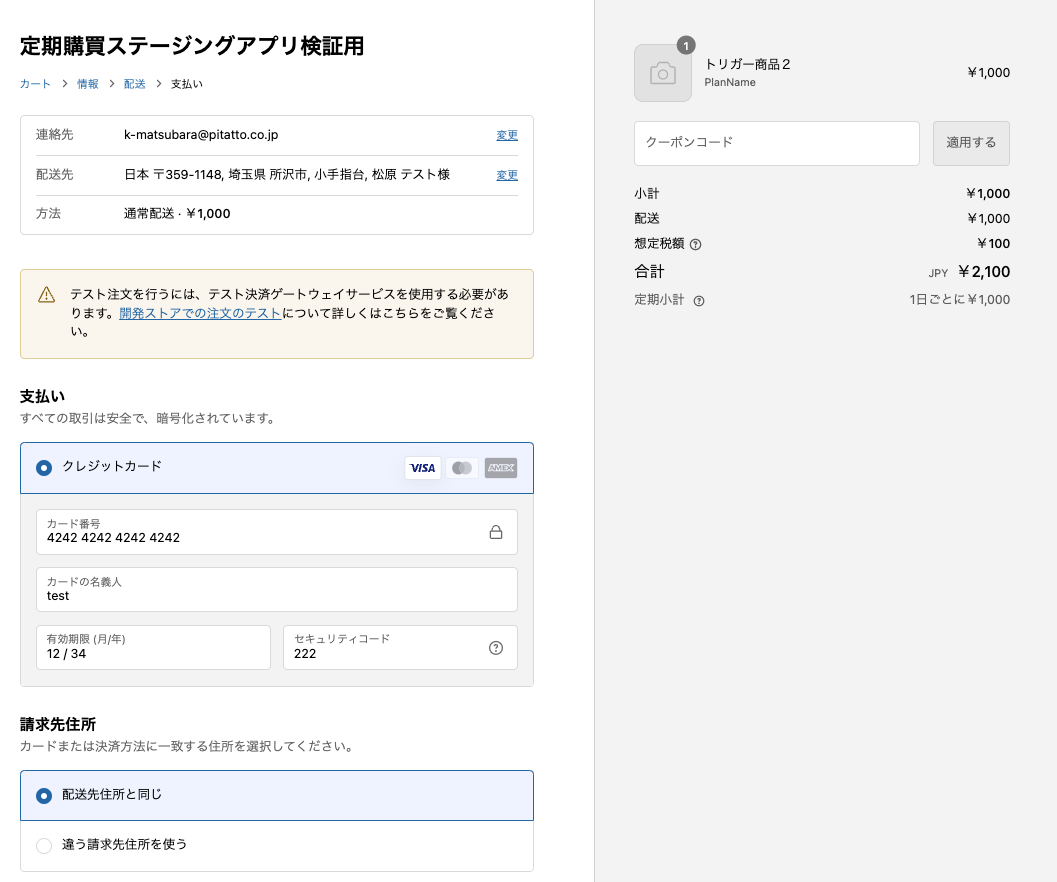Click the Mastercard logo icon
This screenshot has height=882, width=1057.
(x=461, y=468)
